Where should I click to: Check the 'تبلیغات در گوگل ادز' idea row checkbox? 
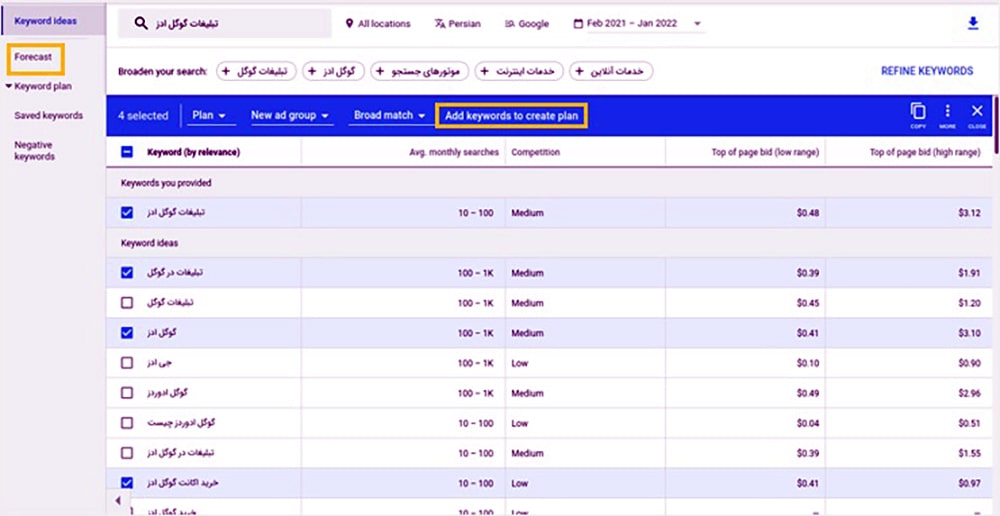(127, 453)
